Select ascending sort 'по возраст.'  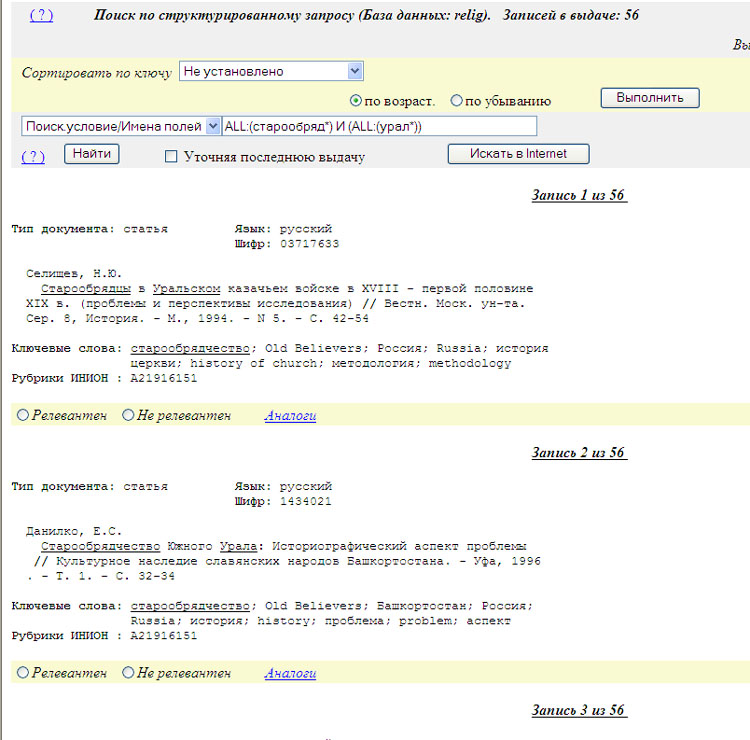[x=355, y=101]
